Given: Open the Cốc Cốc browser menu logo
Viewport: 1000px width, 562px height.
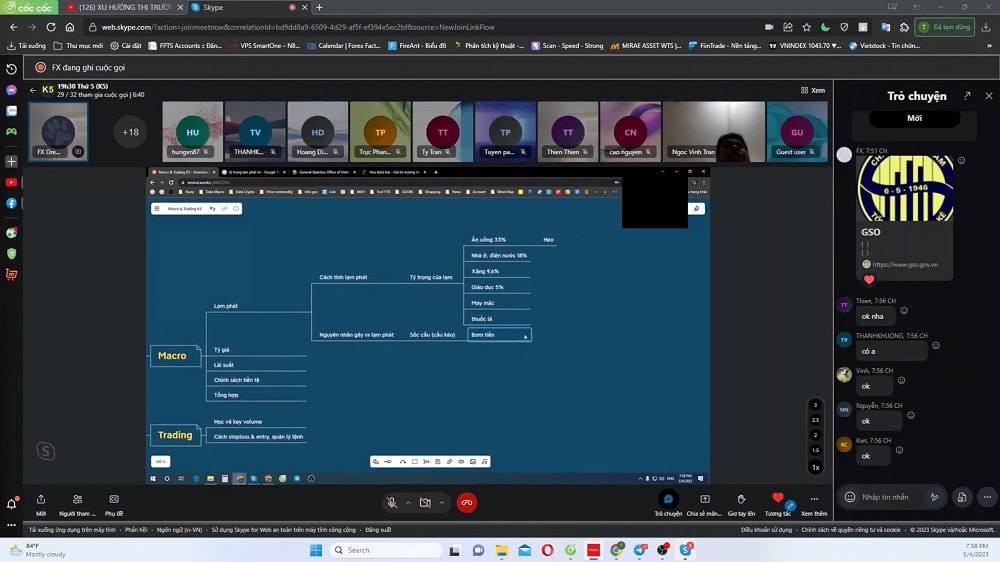Looking at the screenshot, I should click(x=29, y=7).
